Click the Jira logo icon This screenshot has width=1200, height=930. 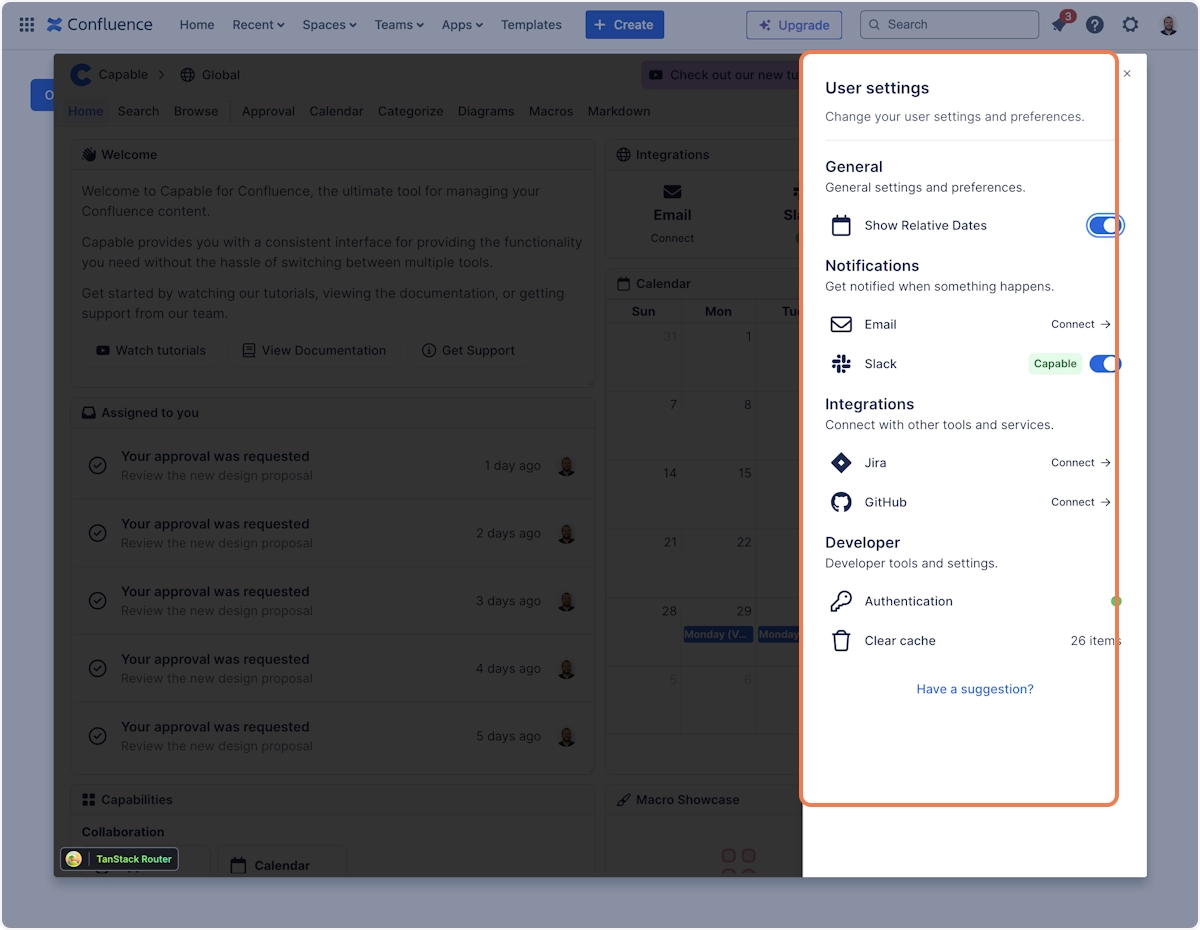pos(841,463)
